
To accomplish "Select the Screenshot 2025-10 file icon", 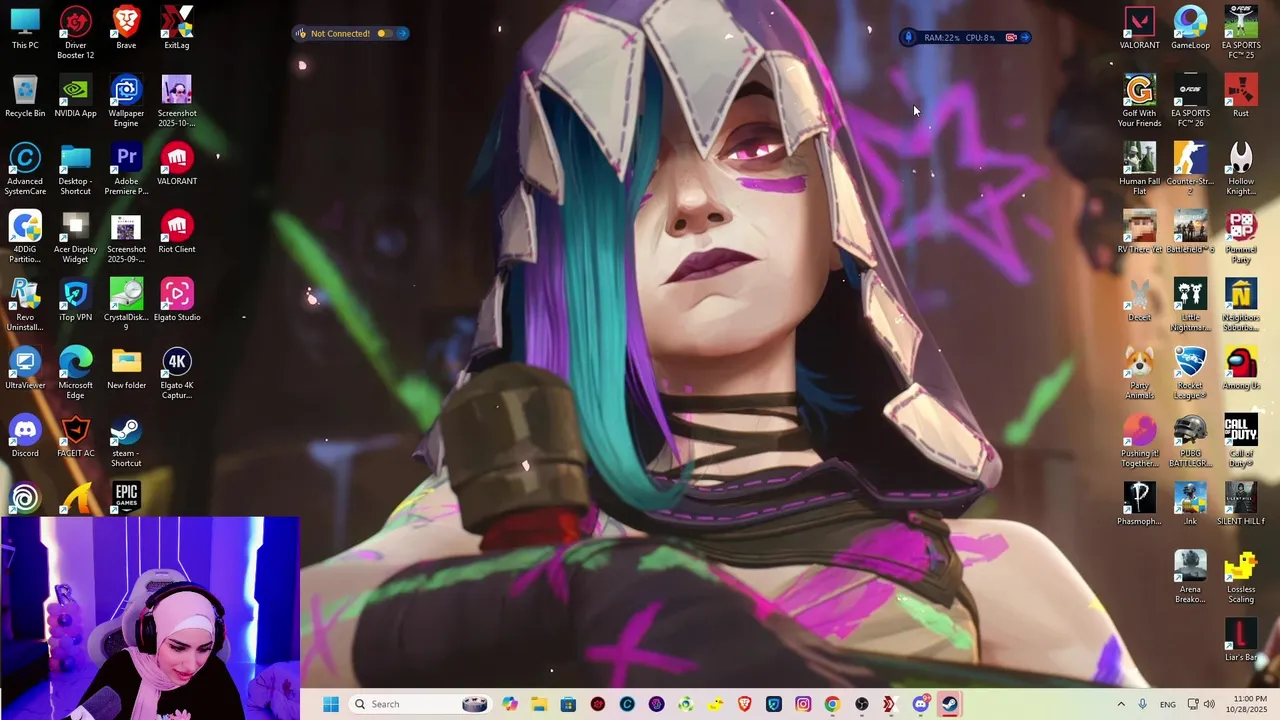I will pos(177,100).
